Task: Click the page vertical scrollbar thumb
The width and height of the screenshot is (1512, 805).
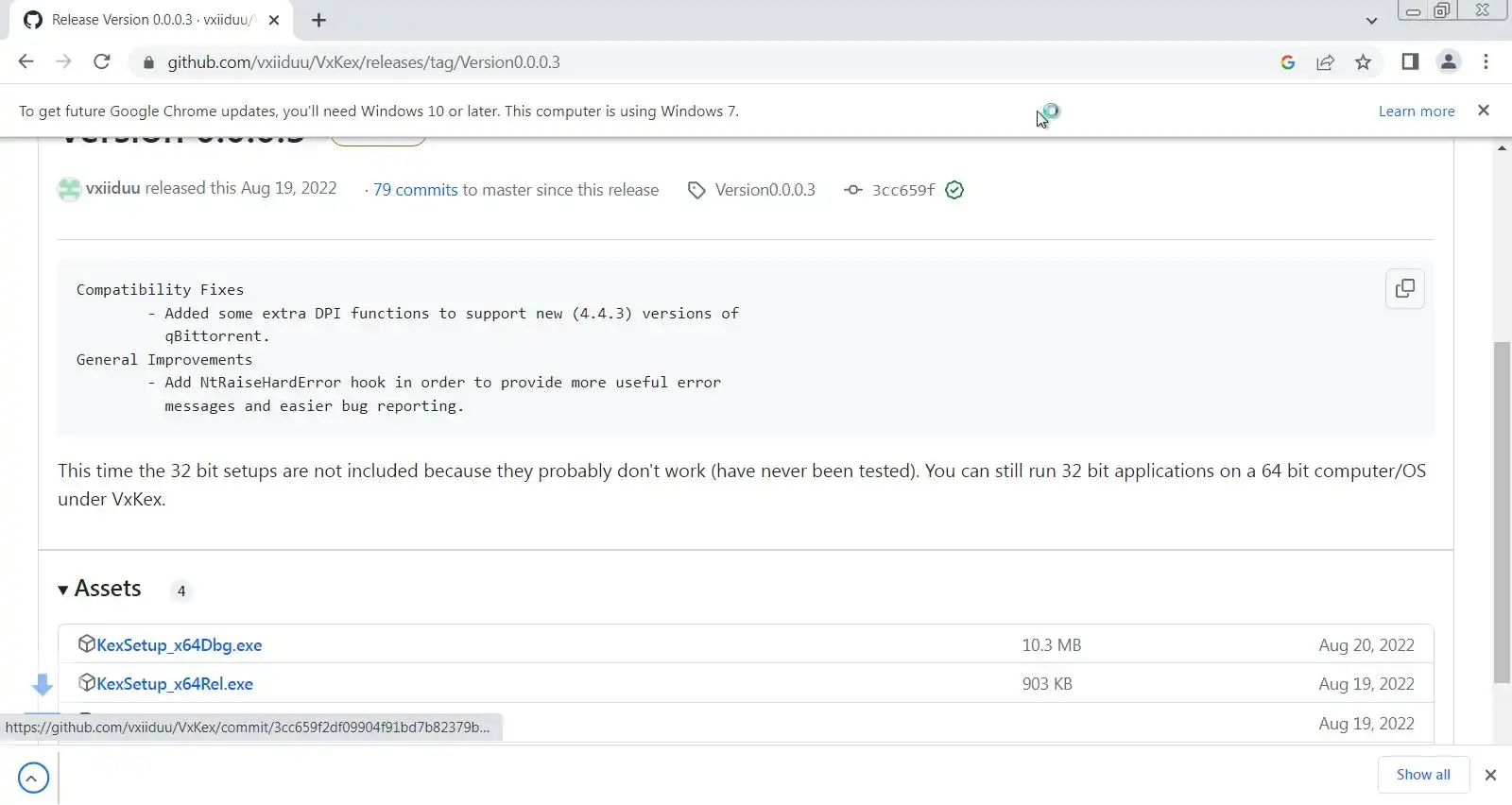Action: 1502,512
